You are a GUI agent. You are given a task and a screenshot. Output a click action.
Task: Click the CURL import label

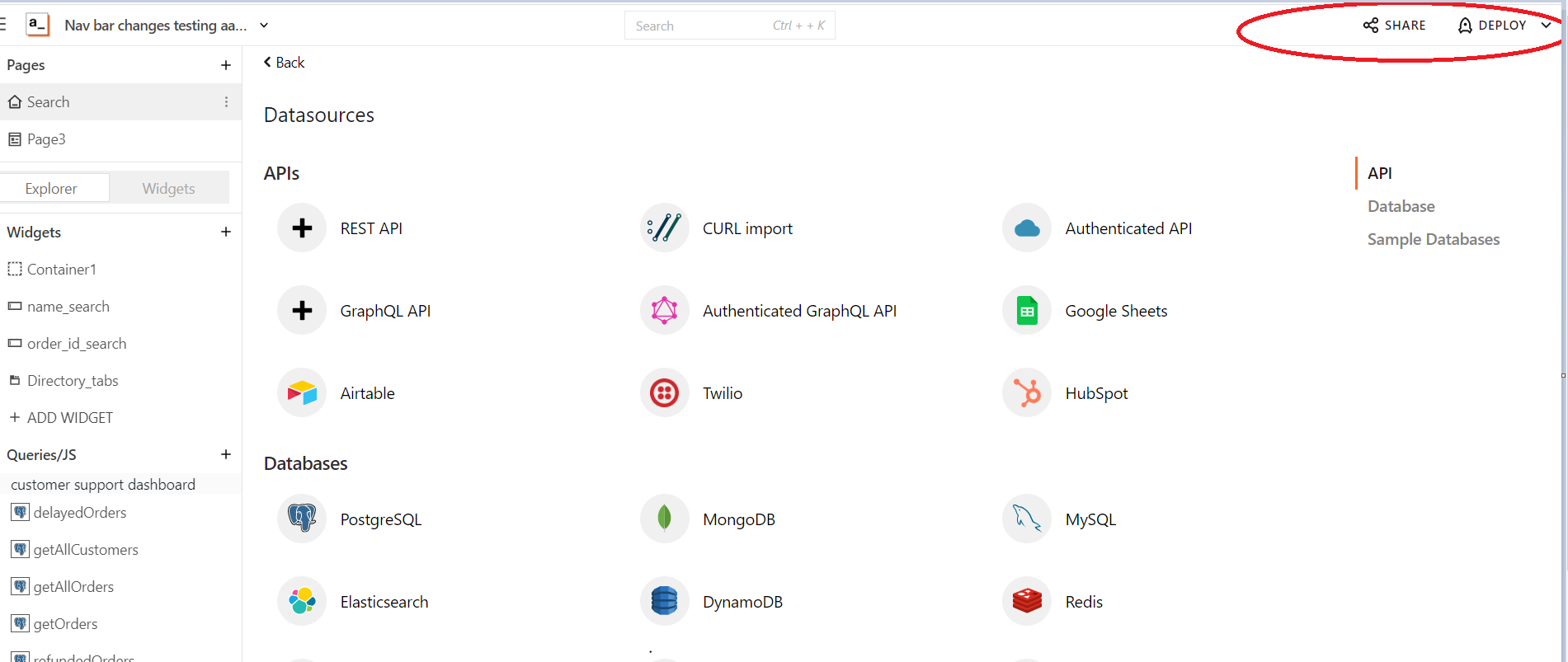[x=747, y=228]
